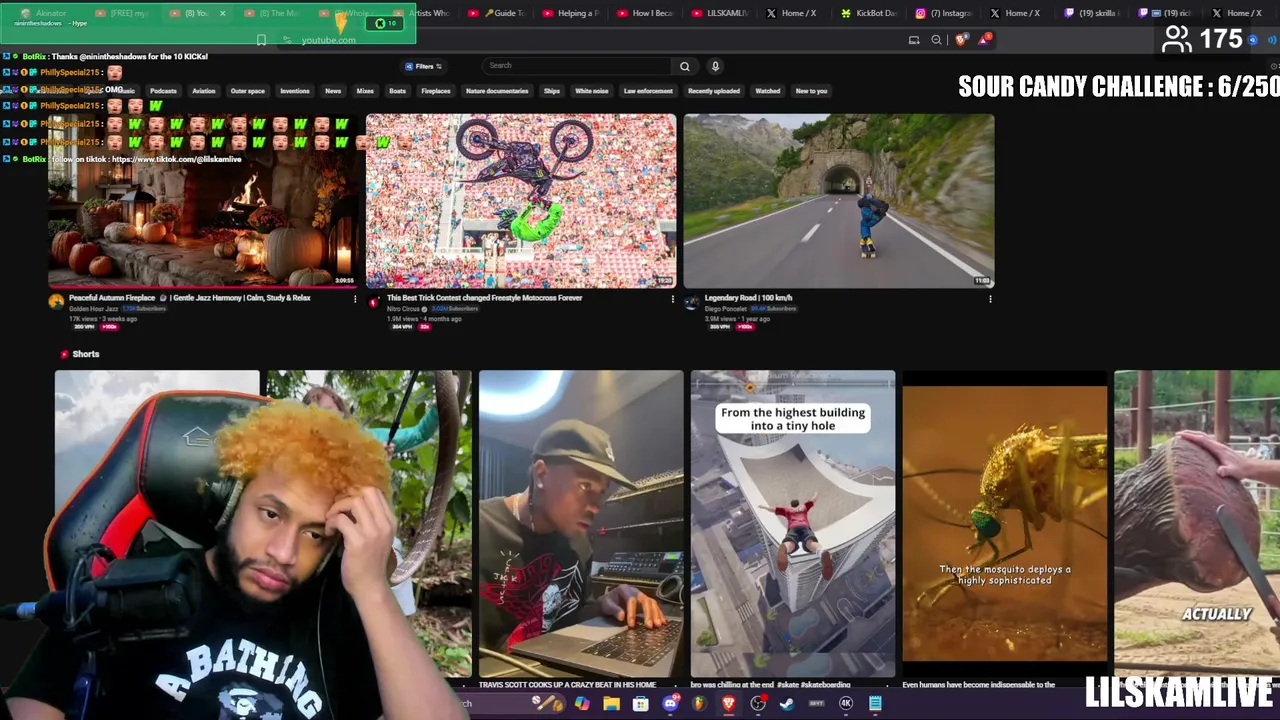
Task: Select the Fireplaces category chip
Action: [436, 91]
